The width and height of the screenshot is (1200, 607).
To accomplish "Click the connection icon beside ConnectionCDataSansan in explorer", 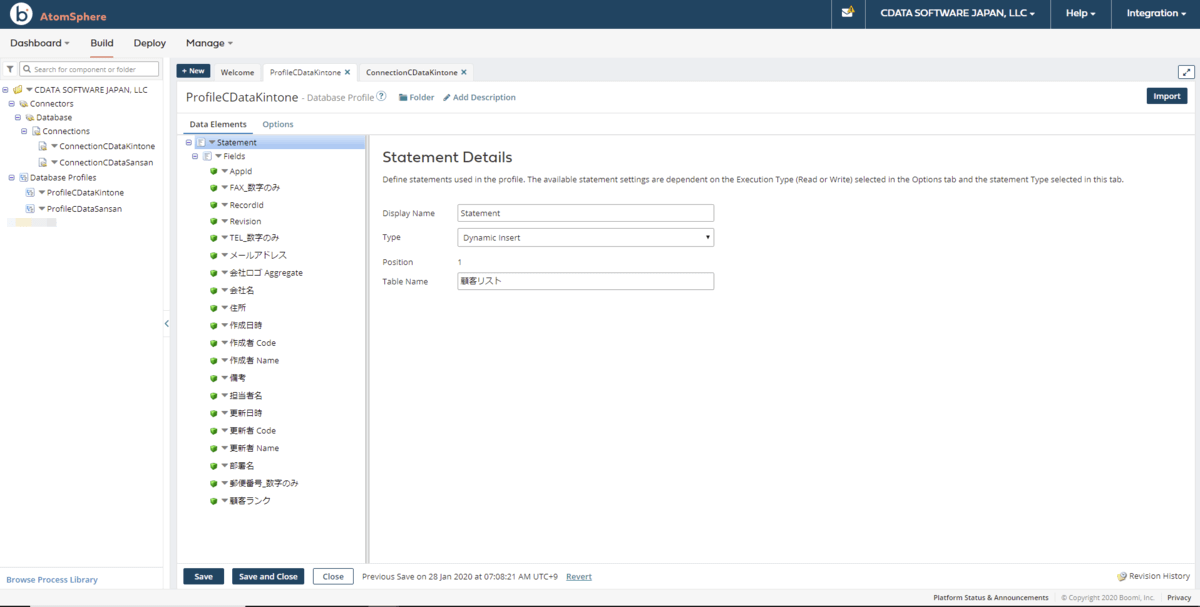I will [42, 162].
